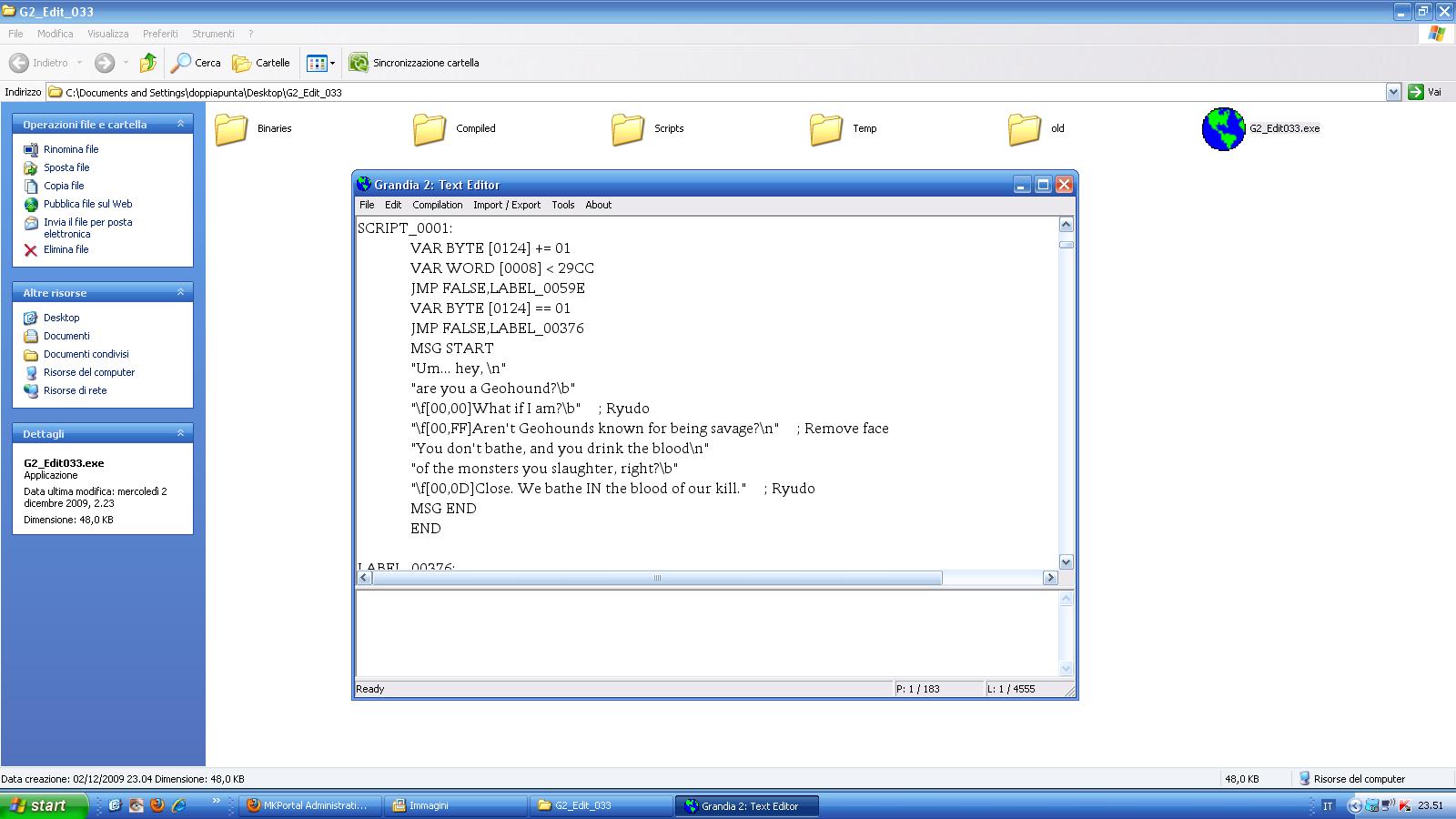Open the Scripts folder icon
Viewport: 1456px width, 819px height.
tap(628, 129)
